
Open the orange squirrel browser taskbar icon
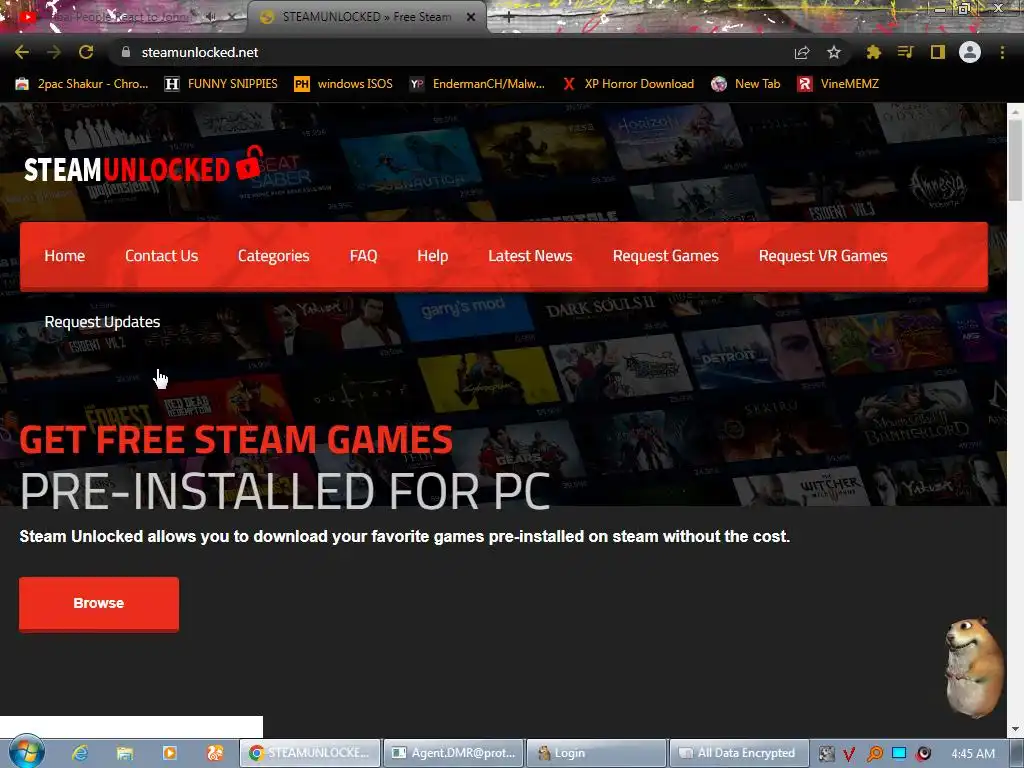[215, 753]
